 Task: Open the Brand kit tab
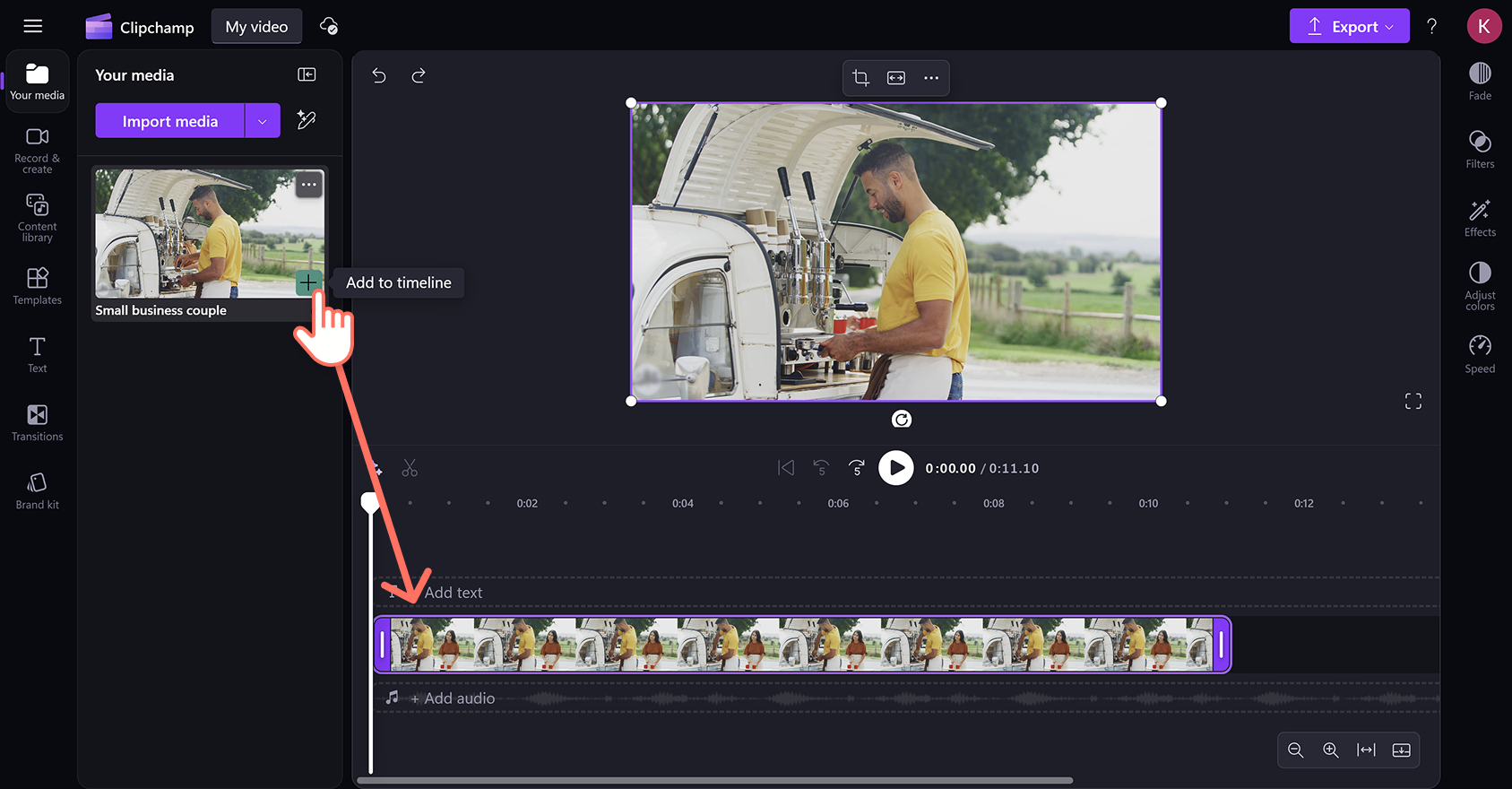[x=38, y=490]
